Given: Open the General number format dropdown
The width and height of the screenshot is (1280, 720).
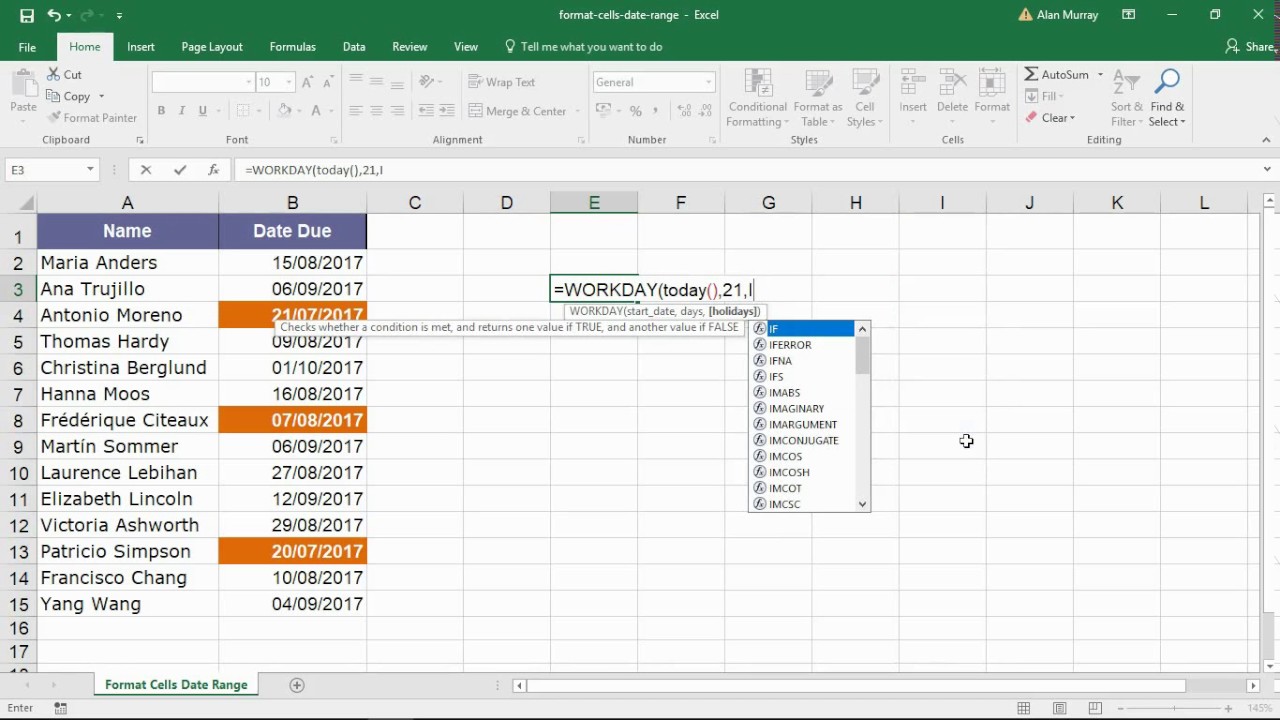Looking at the screenshot, I should [x=709, y=82].
